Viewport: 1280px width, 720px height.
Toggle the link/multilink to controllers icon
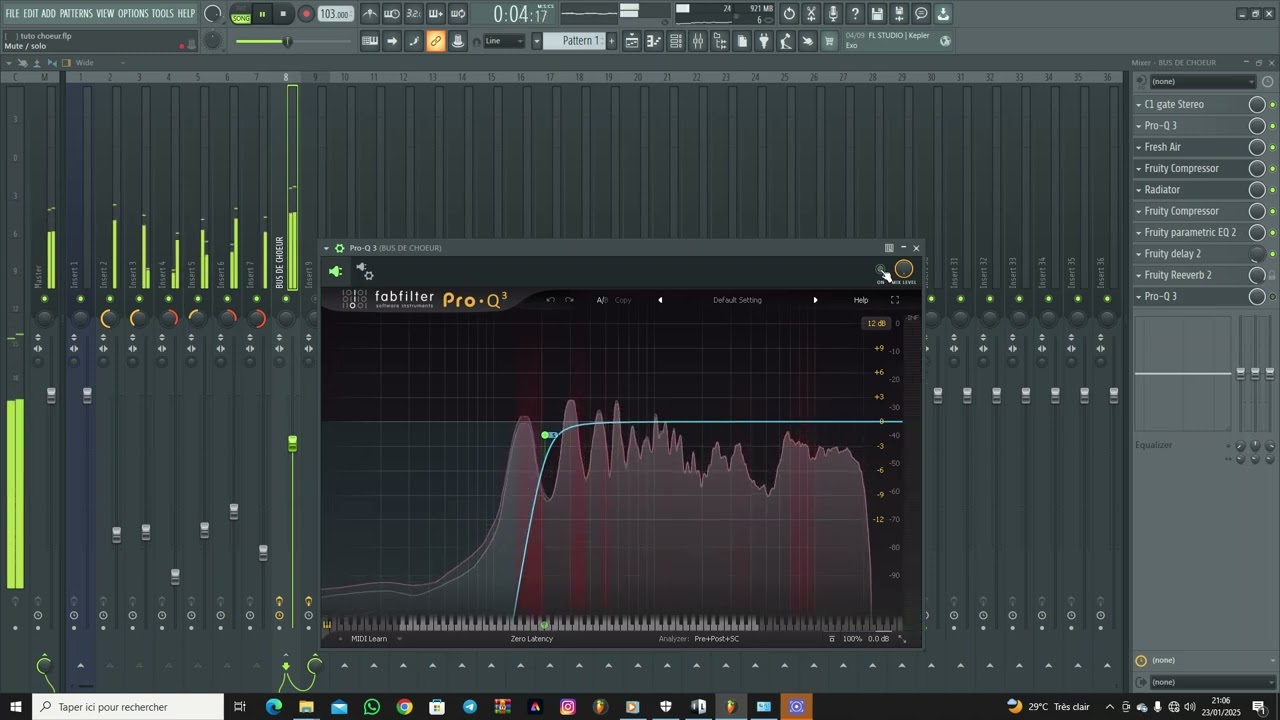pos(436,41)
